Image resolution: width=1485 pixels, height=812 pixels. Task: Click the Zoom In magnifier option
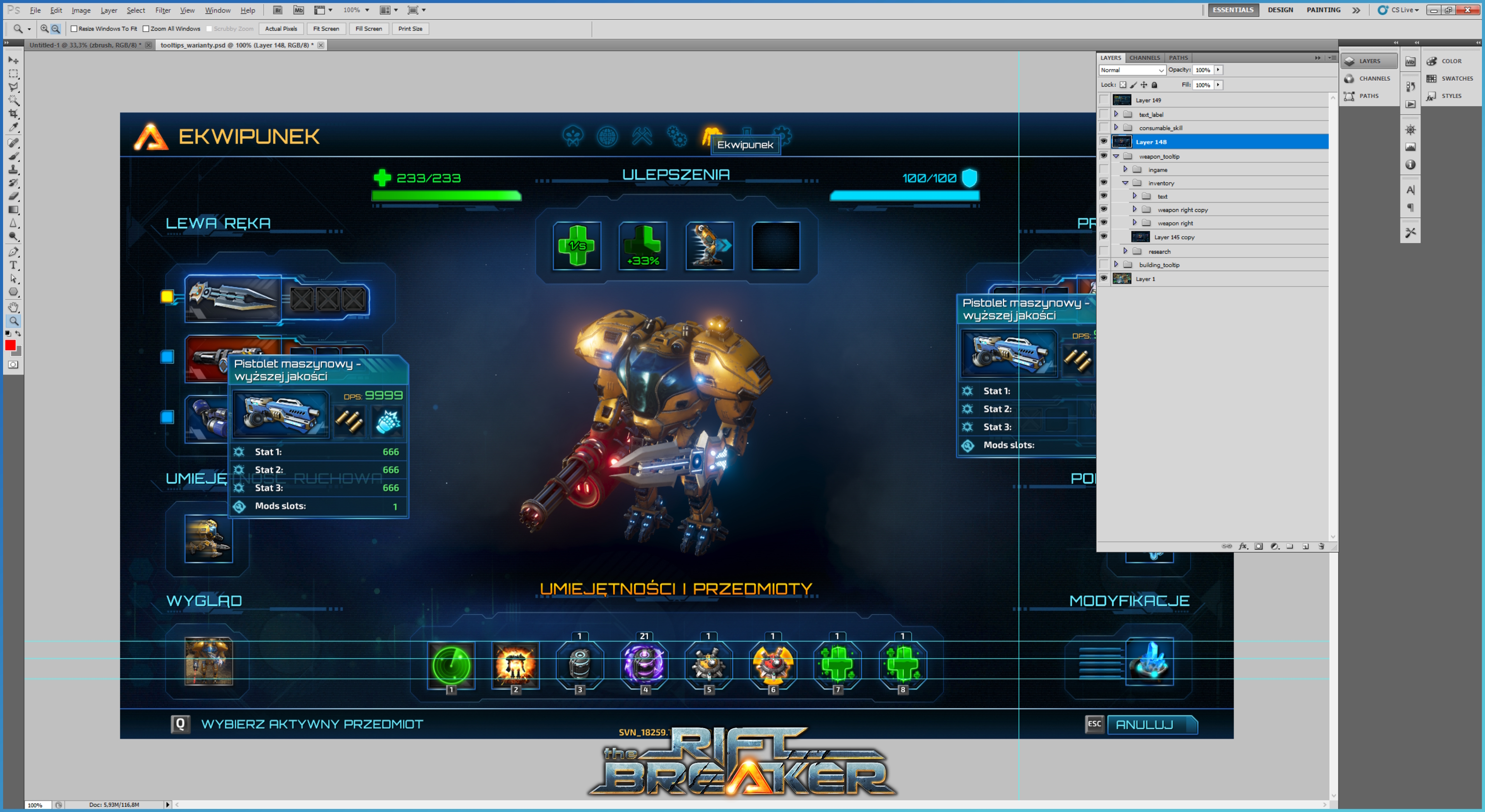click(44, 28)
